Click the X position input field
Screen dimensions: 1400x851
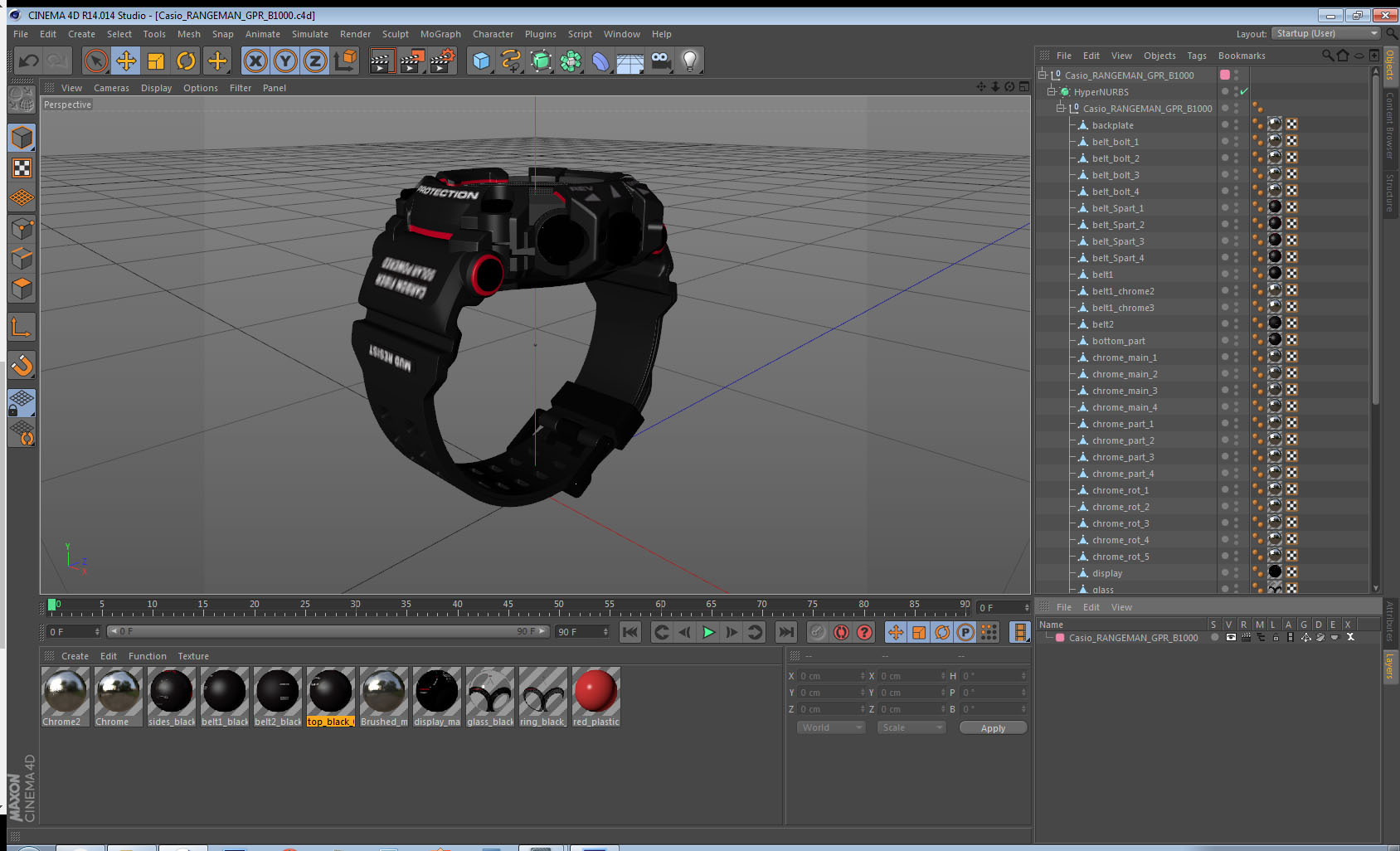click(832, 676)
